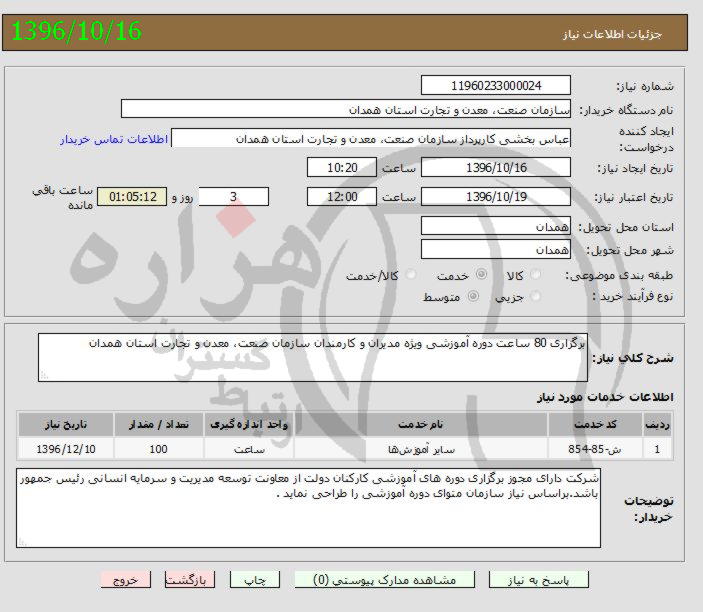Click the شهر محل تحویل field
Image resolution: width=703 pixels, height=612 pixels.
pos(496,249)
